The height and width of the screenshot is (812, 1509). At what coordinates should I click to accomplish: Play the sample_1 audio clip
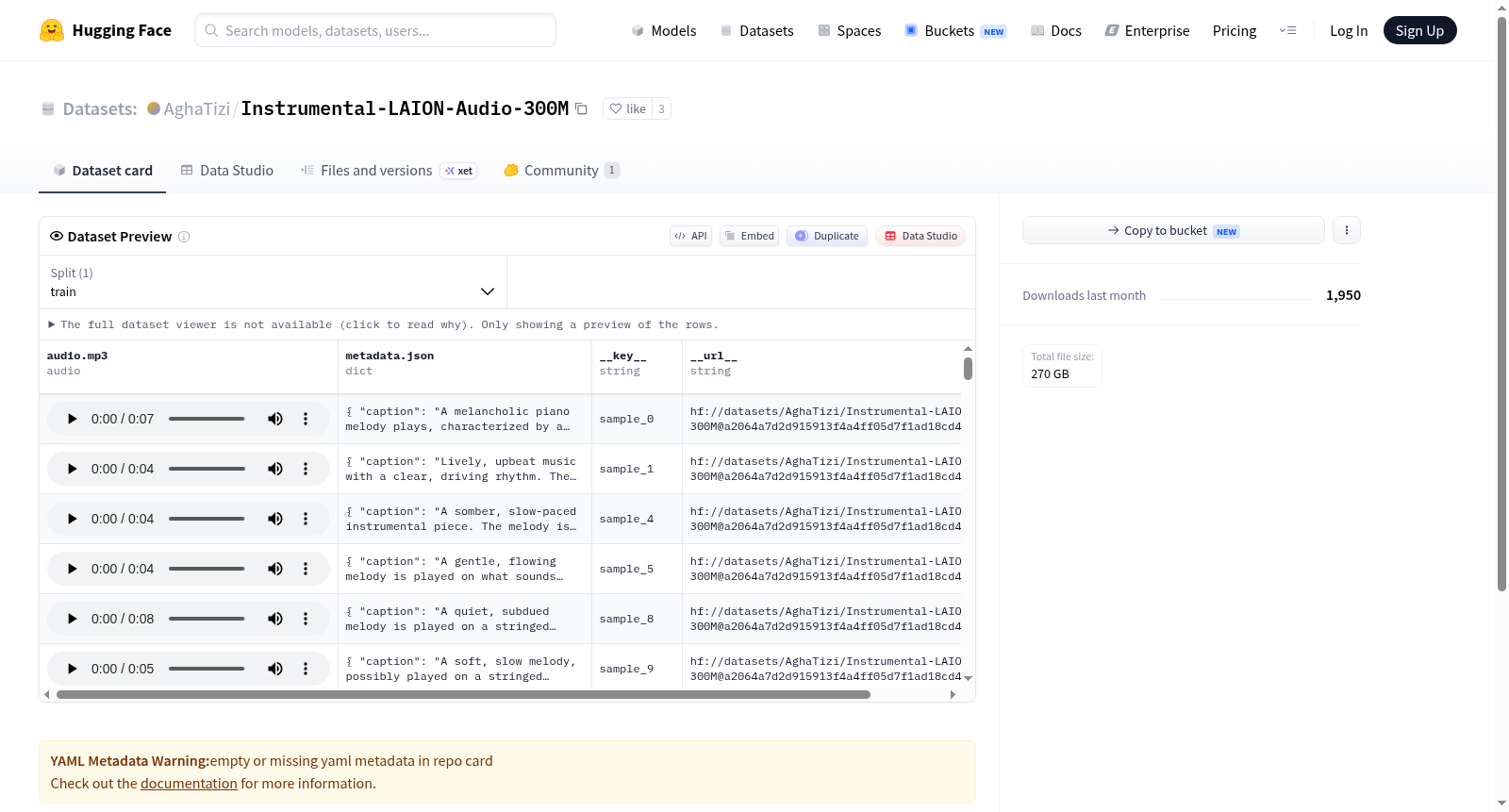tap(72, 469)
